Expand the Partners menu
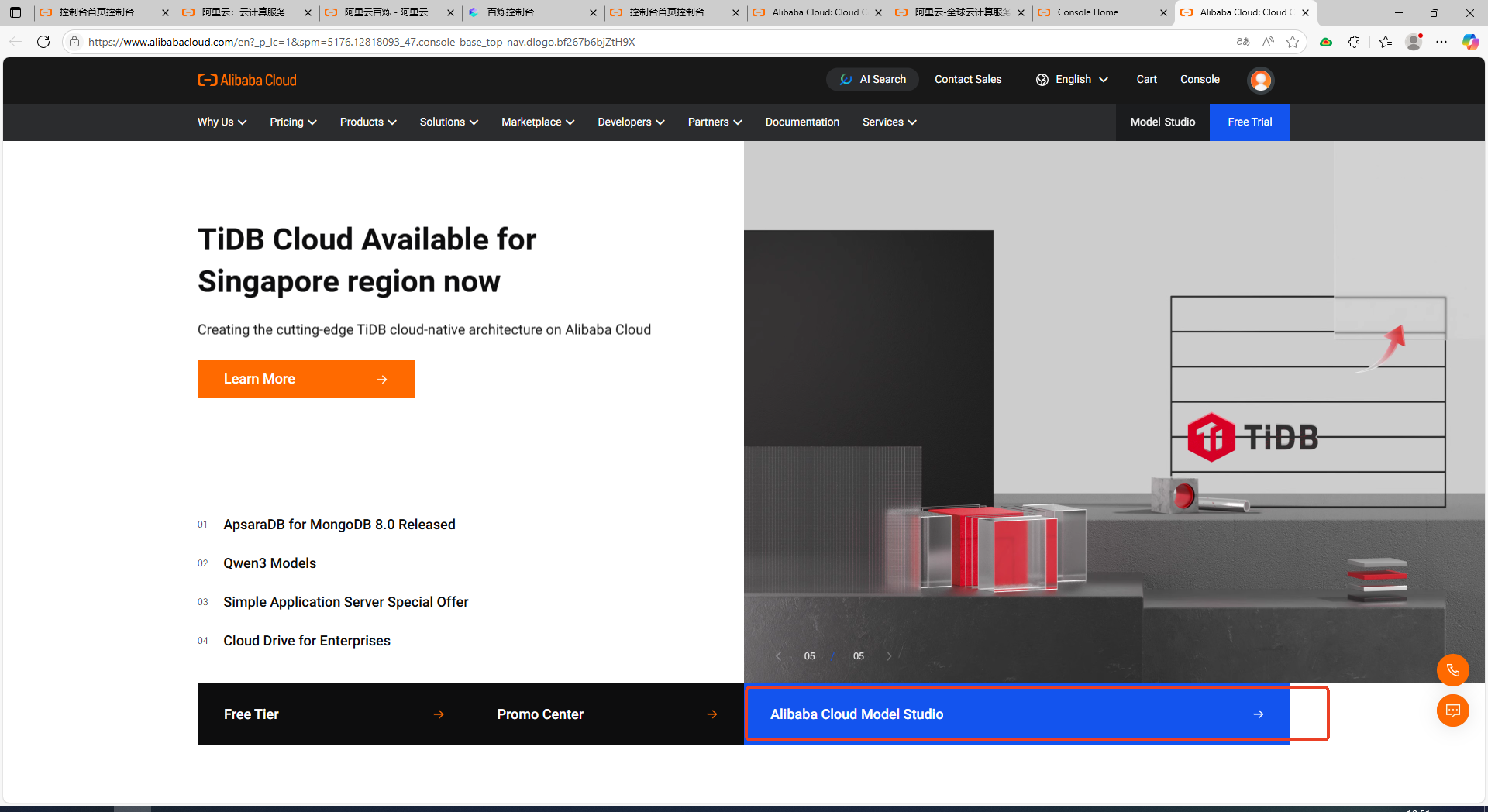Image resolution: width=1488 pixels, height=812 pixels. click(715, 122)
